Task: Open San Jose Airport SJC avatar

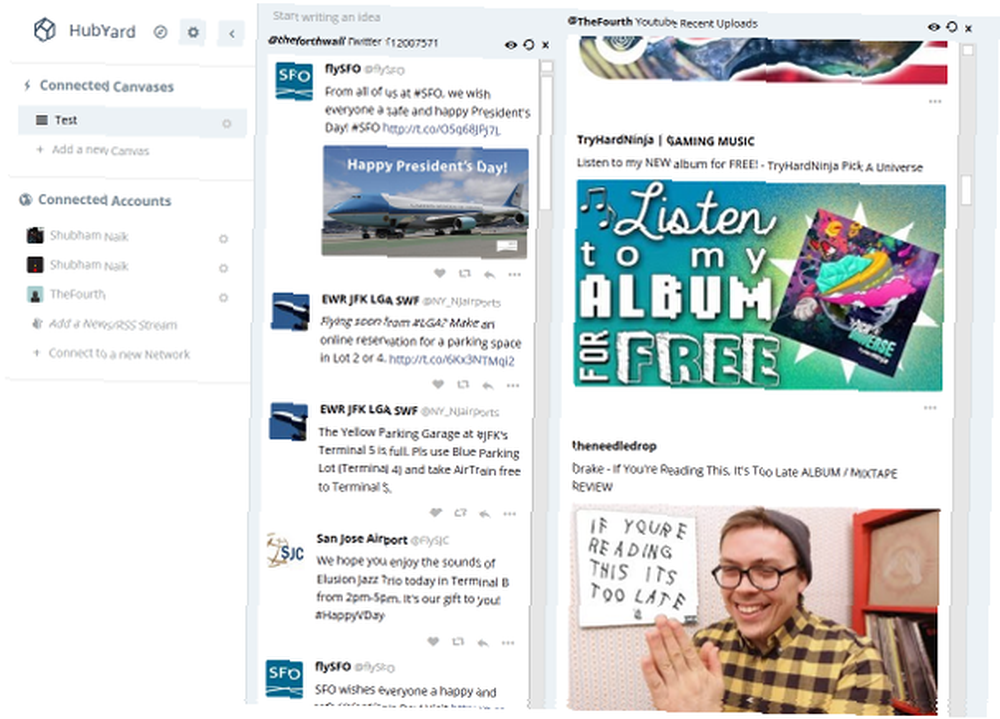Action: (x=285, y=550)
